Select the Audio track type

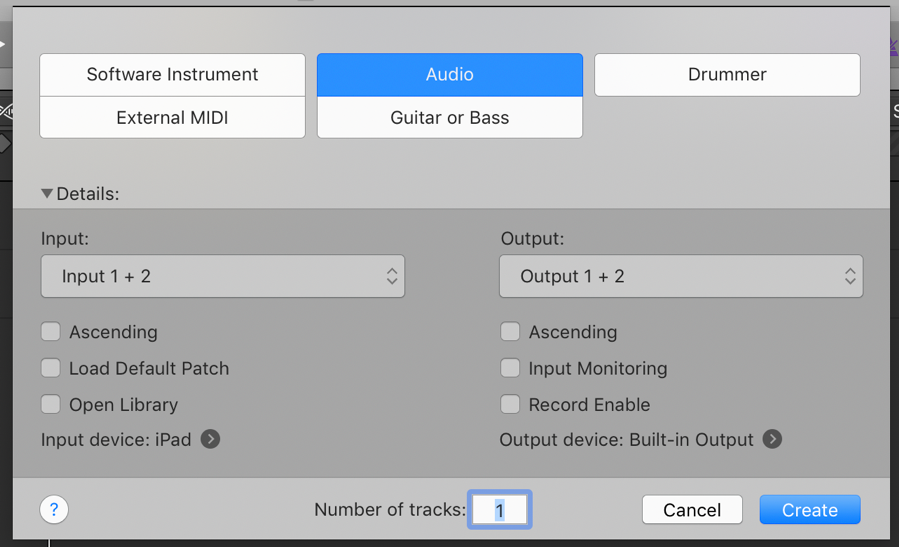450,75
